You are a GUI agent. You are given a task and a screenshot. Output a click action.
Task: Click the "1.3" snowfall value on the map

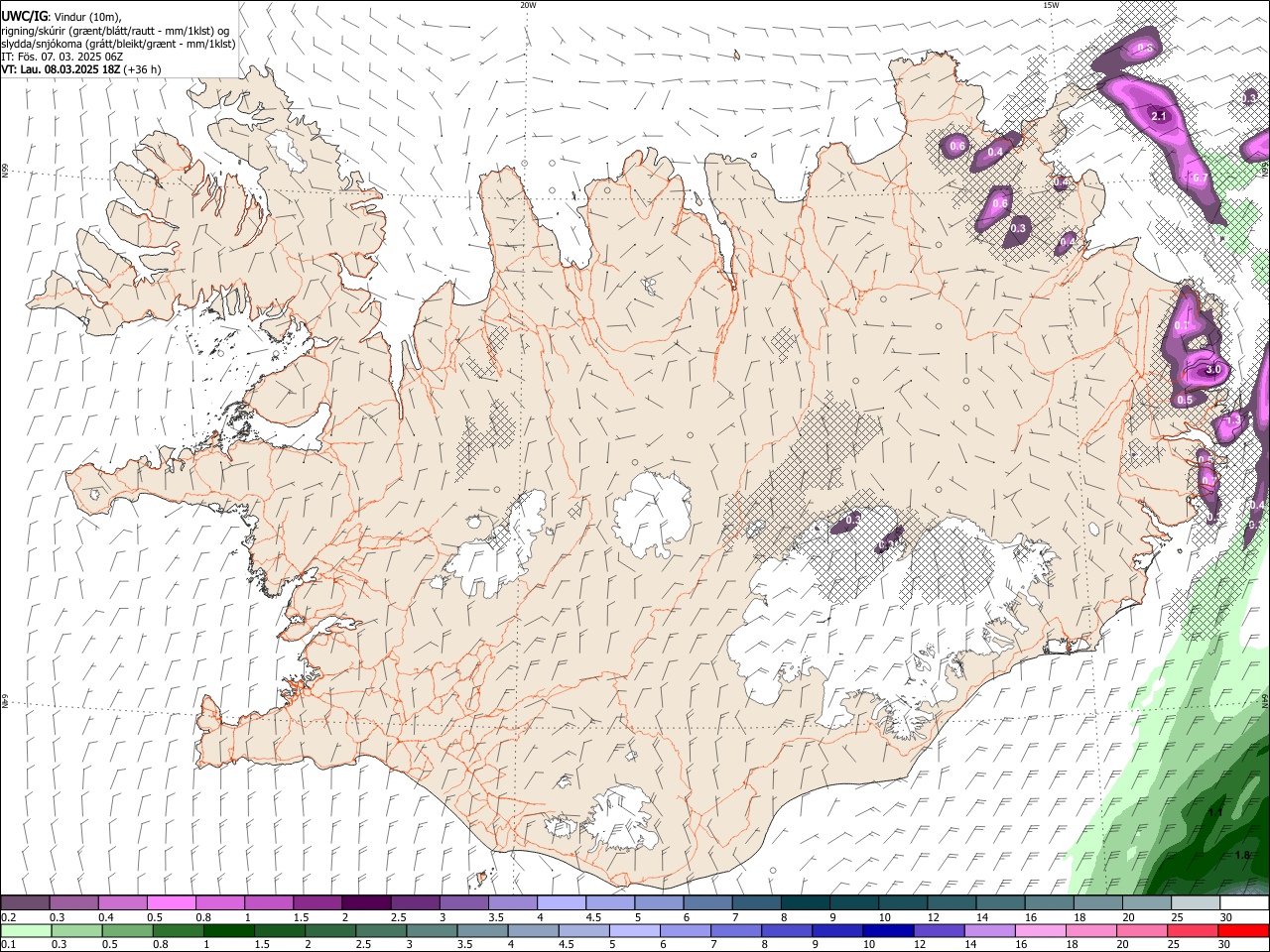click(1233, 420)
